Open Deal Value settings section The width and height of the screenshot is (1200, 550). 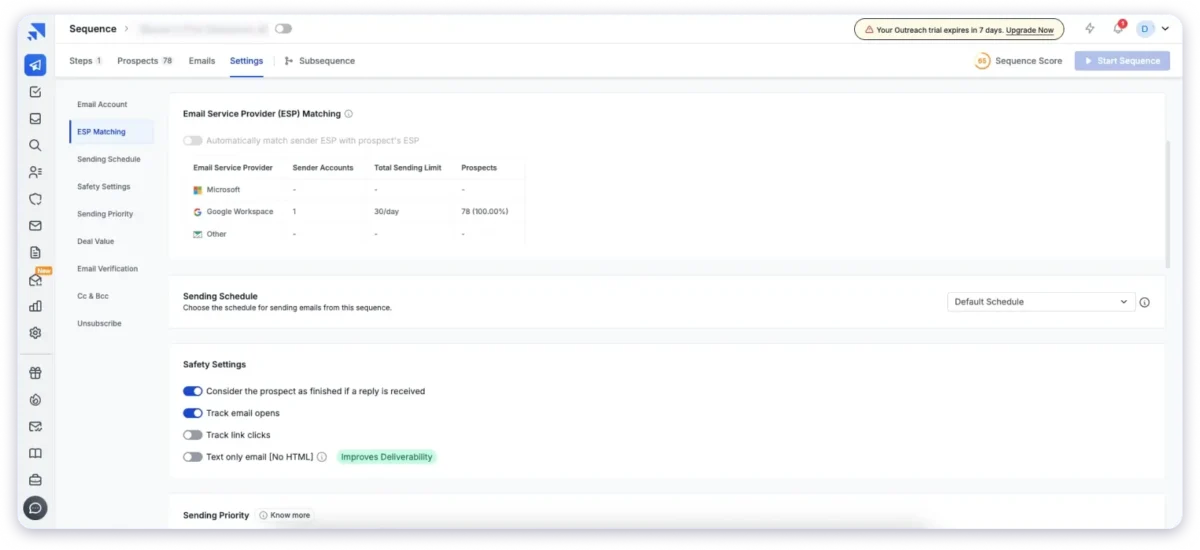(x=96, y=241)
